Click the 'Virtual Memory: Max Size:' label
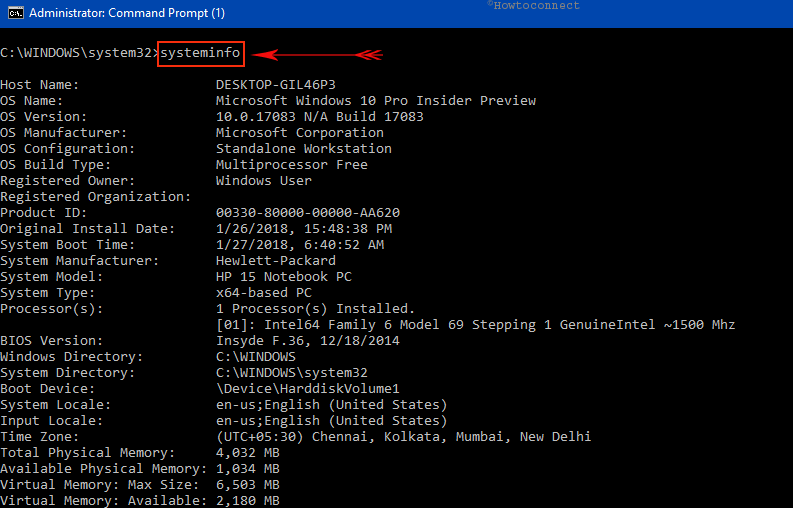 100,485
